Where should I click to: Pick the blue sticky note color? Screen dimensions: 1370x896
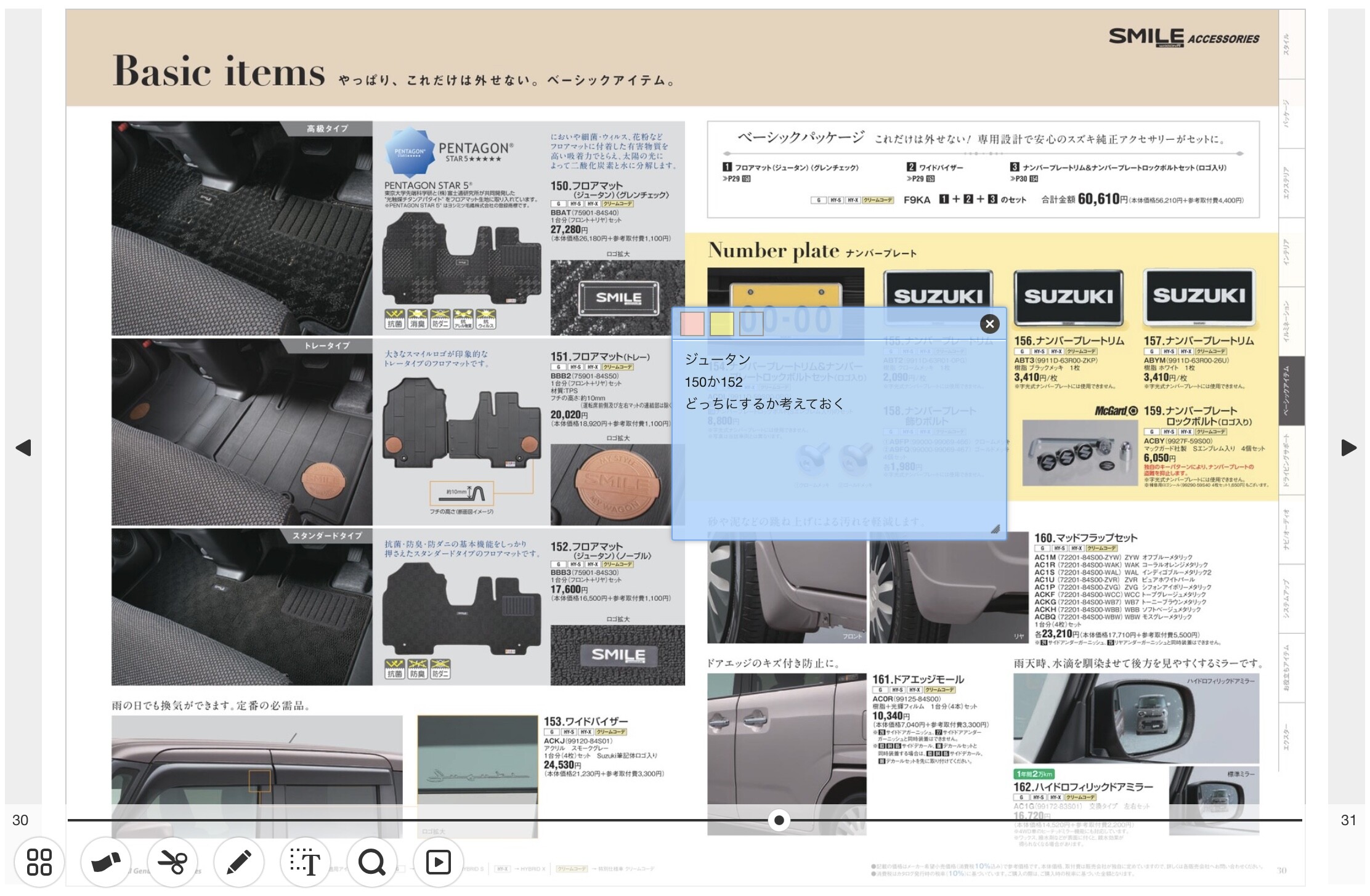(752, 324)
